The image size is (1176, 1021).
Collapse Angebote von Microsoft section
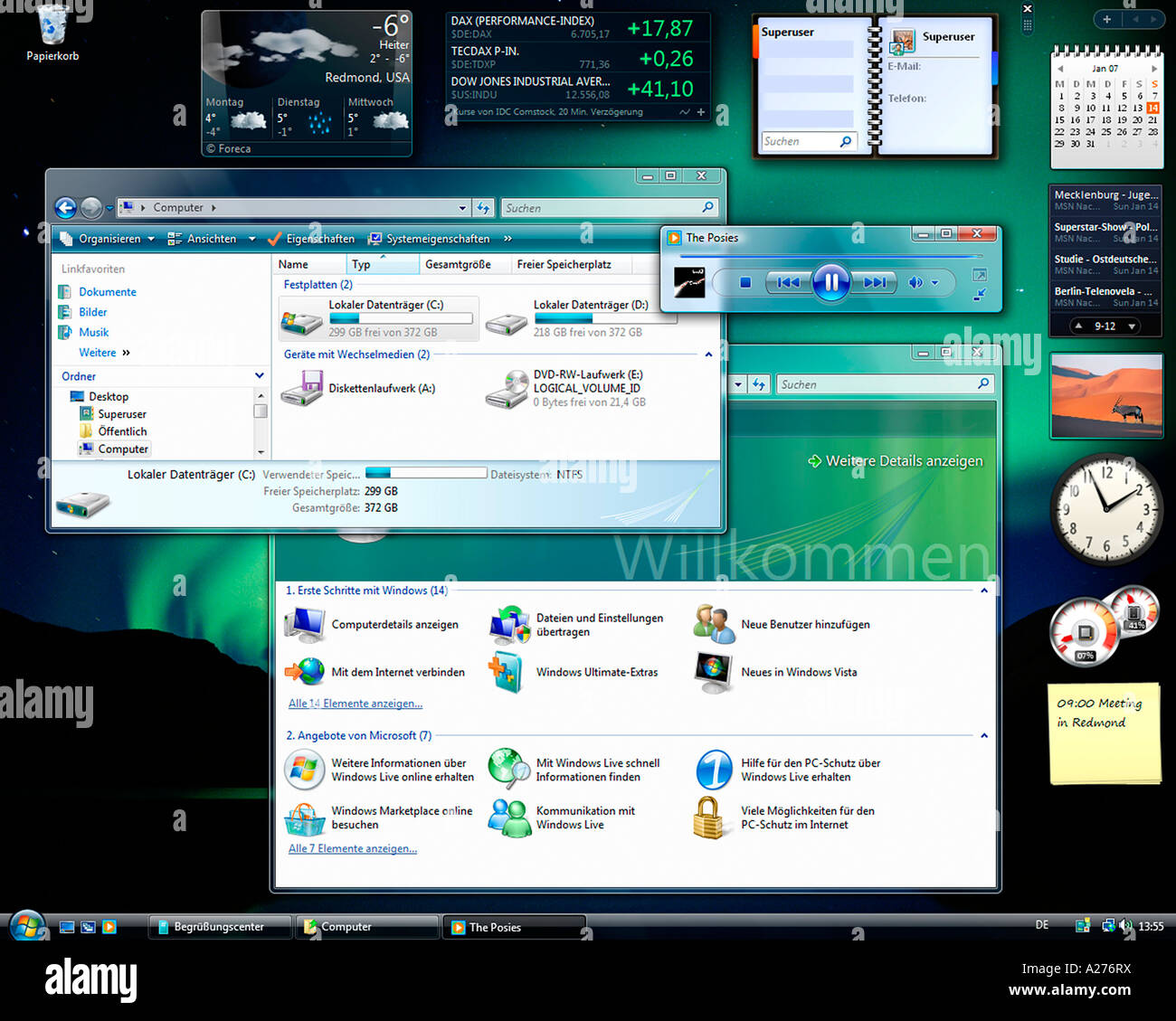click(984, 735)
